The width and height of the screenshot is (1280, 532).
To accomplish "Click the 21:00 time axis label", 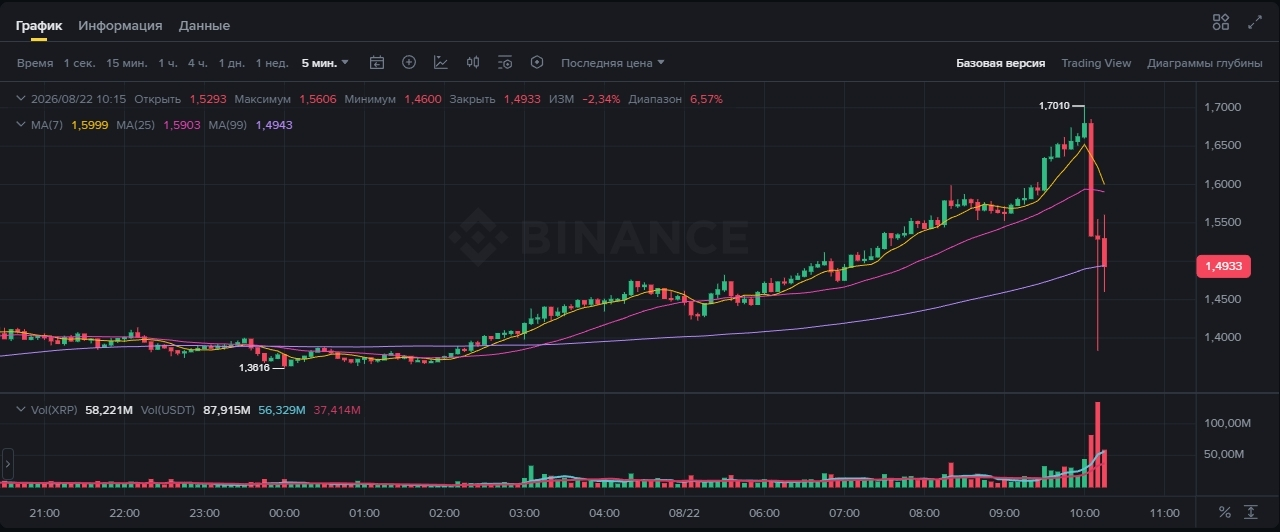I will tap(44, 513).
